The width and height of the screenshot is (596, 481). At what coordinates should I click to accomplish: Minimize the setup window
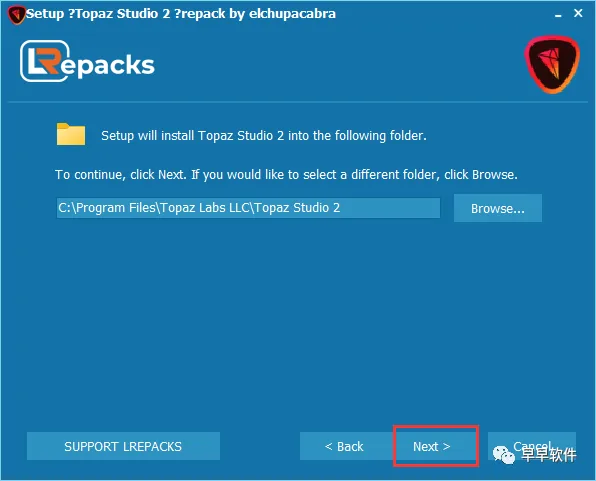(x=558, y=15)
